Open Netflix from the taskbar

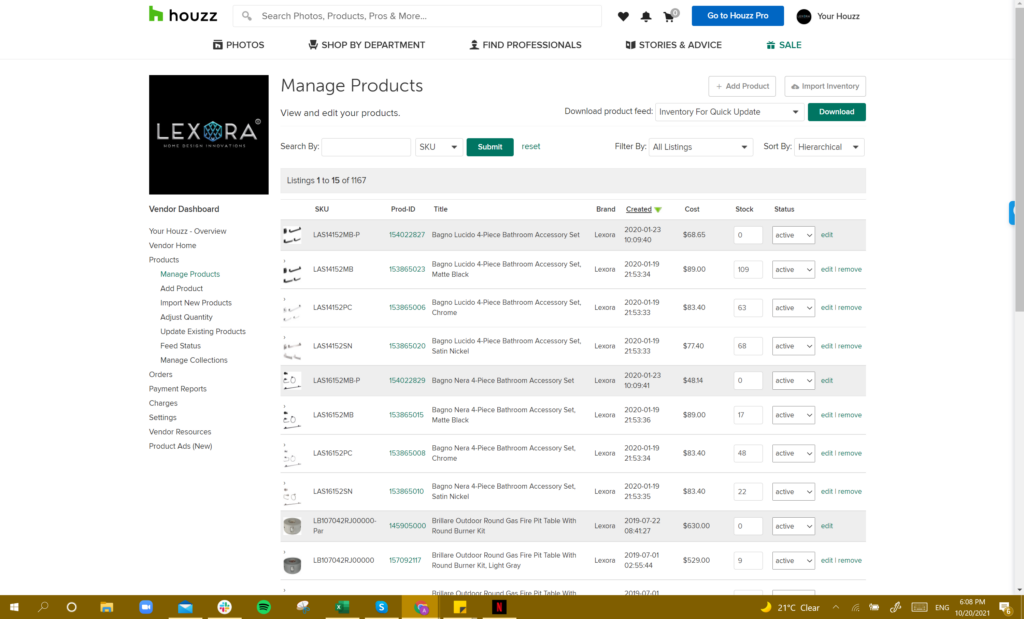tap(499, 607)
